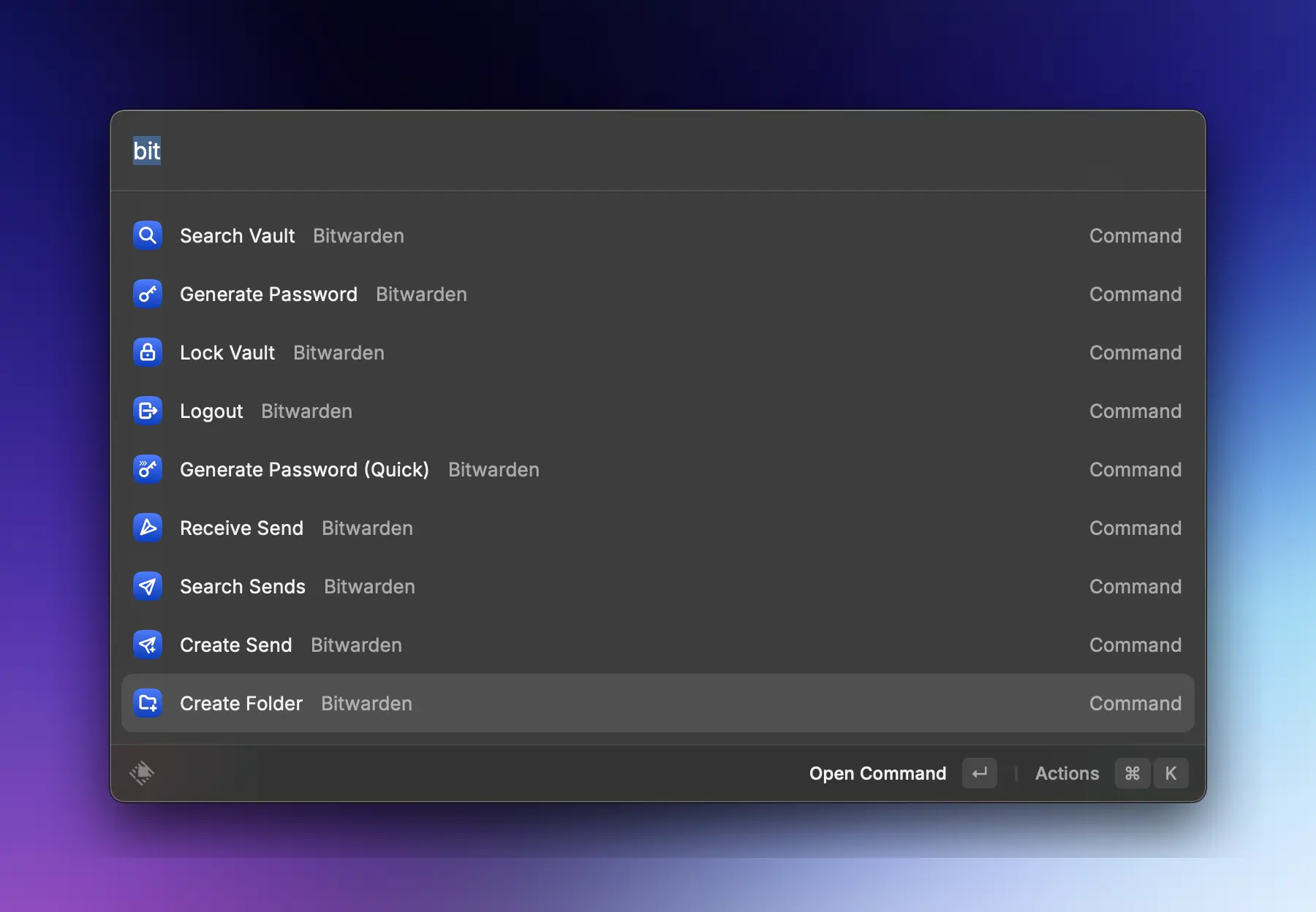
Task: Click the K key badge in the footer
Action: pos(1172,773)
